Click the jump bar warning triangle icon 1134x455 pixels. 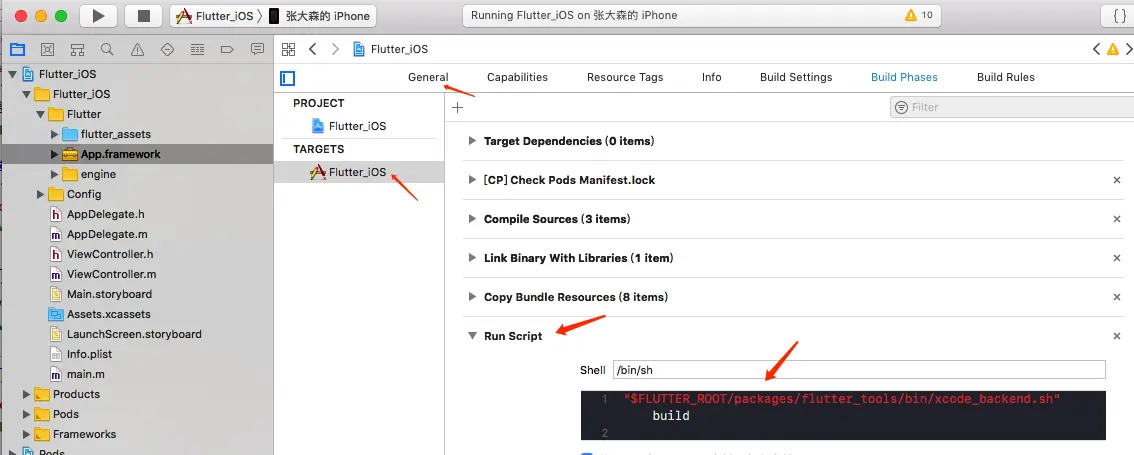[x=1113, y=49]
